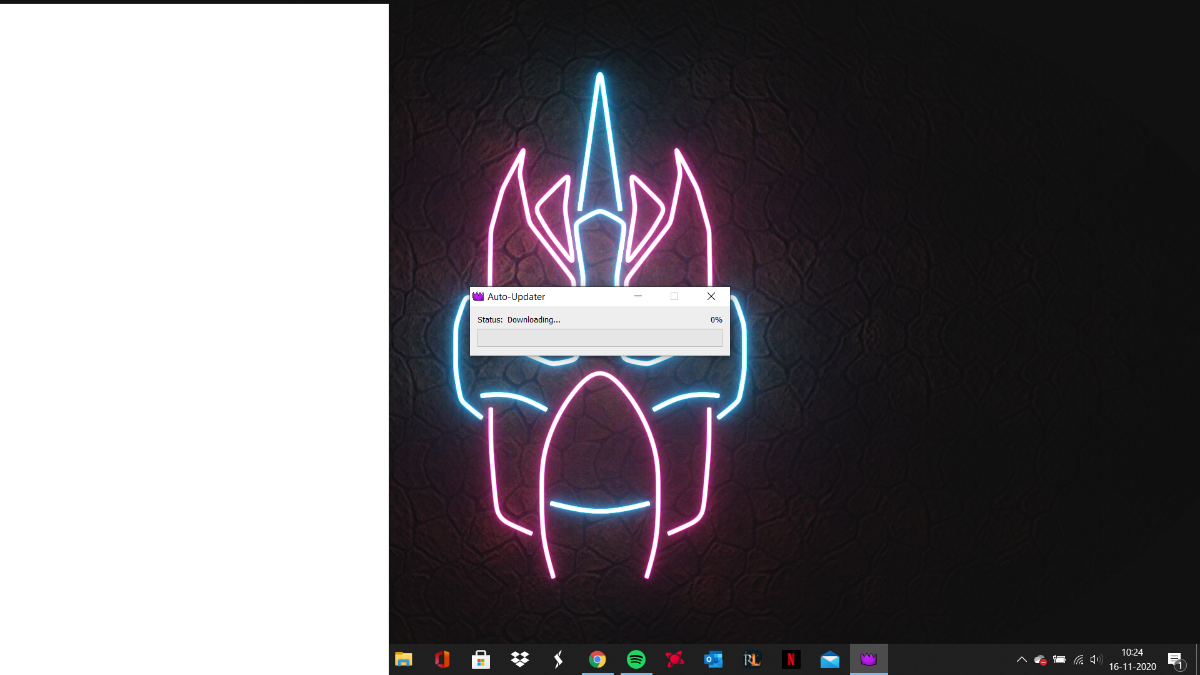Open Spotify from the taskbar
The height and width of the screenshot is (675, 1200).
click(x=636, y=659)
